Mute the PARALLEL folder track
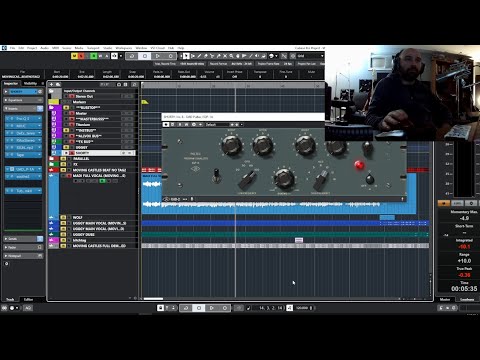The width and height of the screenshot is (480, 360). [63, 159]
